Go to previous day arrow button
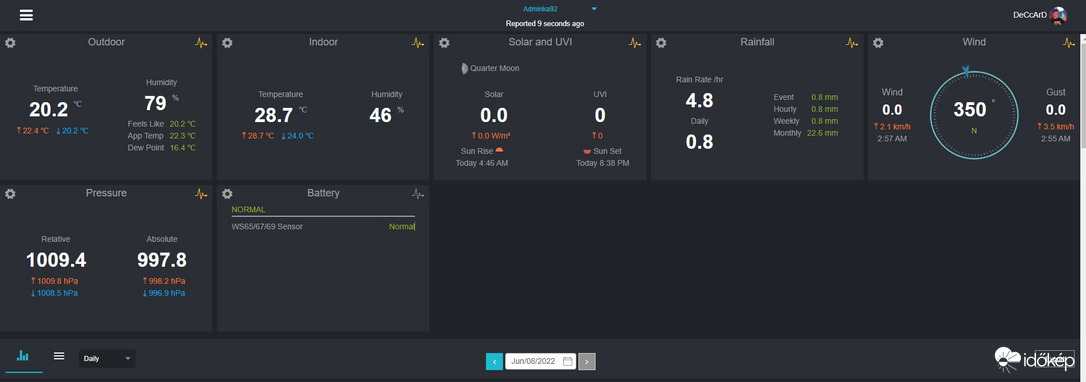The height and width of the screenshot is (382, 1086). point(495,361)
